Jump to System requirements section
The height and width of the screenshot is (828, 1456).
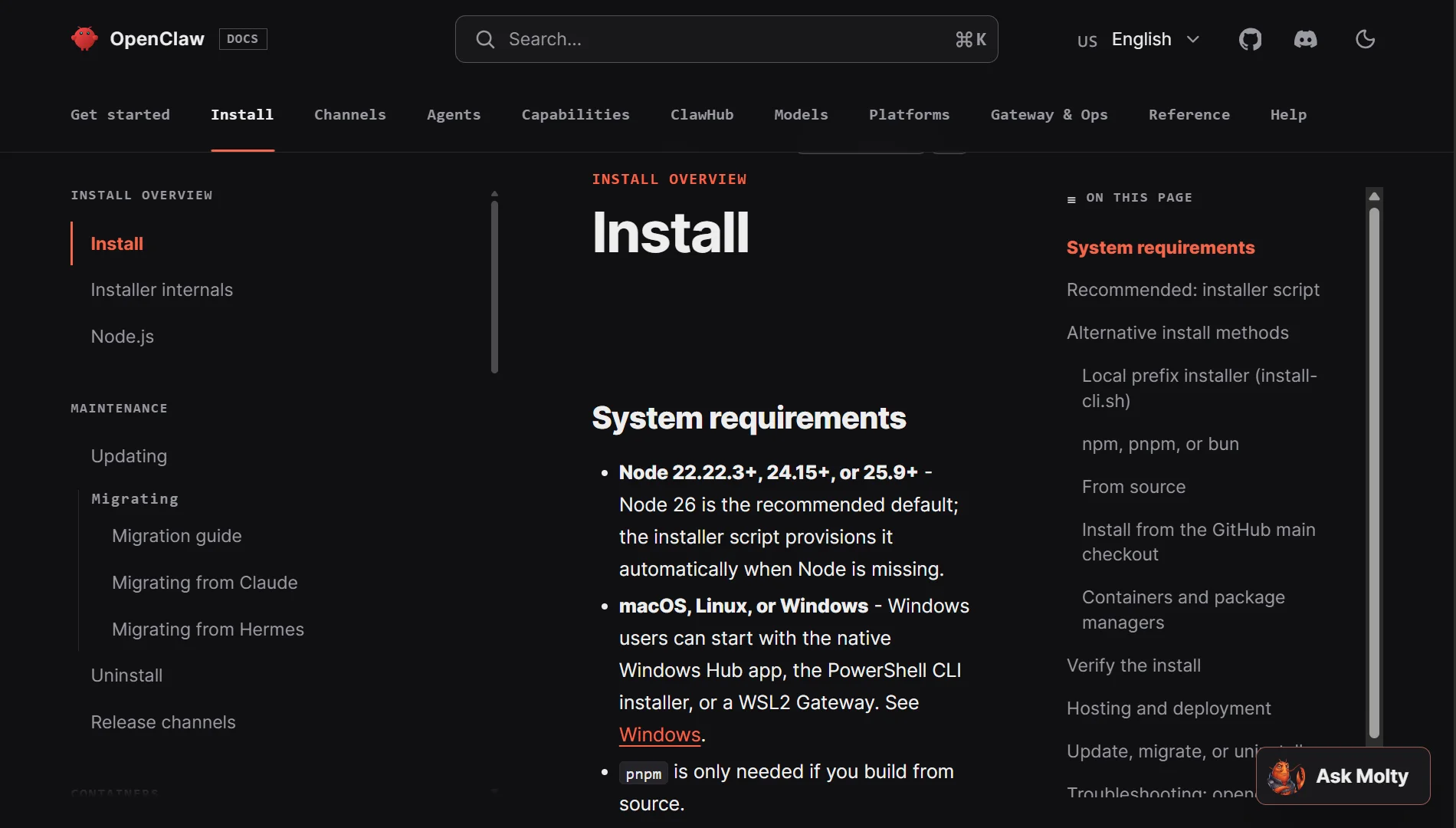coord(1160,248)
